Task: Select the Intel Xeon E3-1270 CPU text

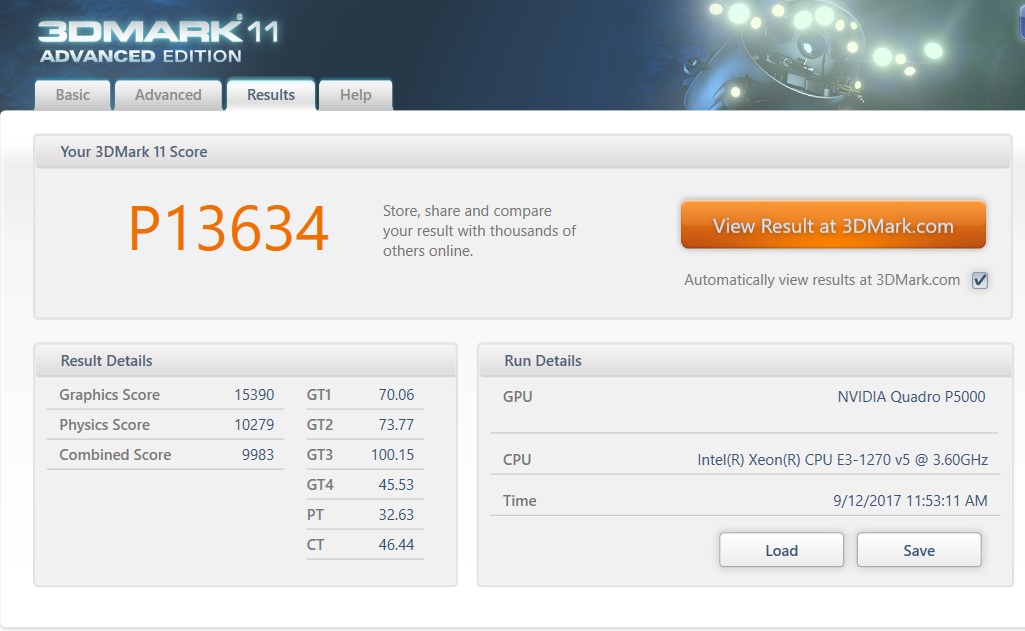Action: coord(842,460)
